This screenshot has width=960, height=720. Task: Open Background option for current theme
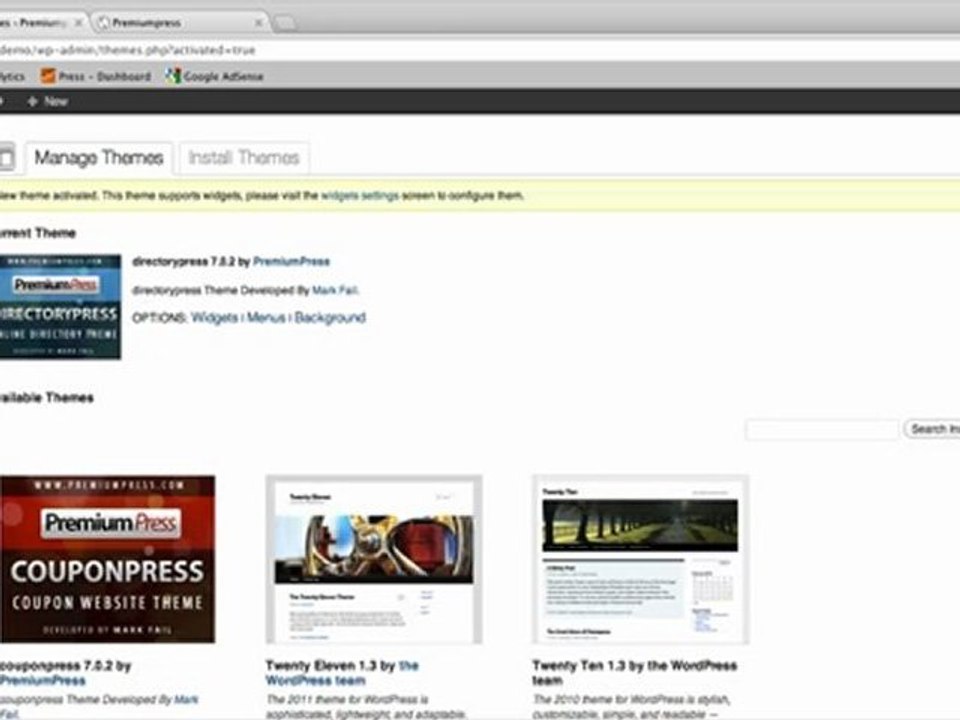pos(330,318)
